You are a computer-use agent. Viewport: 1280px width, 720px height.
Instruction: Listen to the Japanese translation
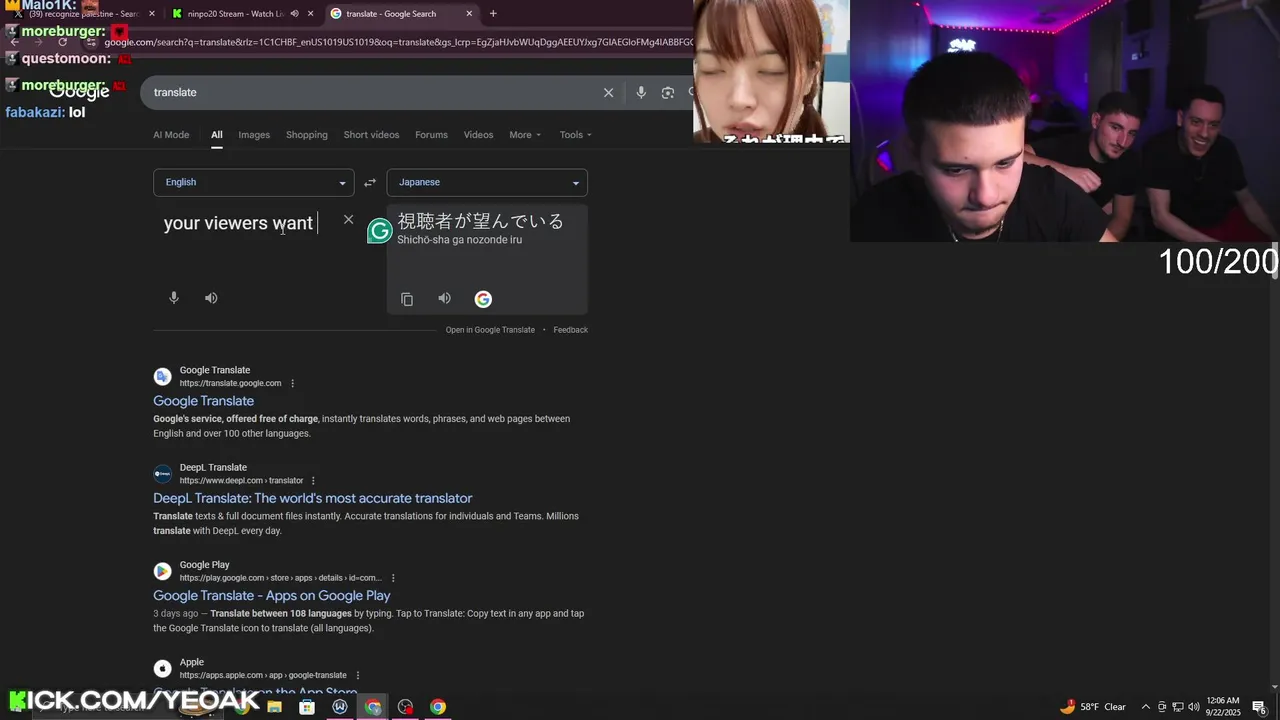pyautogui.click(x=444, y=298)
